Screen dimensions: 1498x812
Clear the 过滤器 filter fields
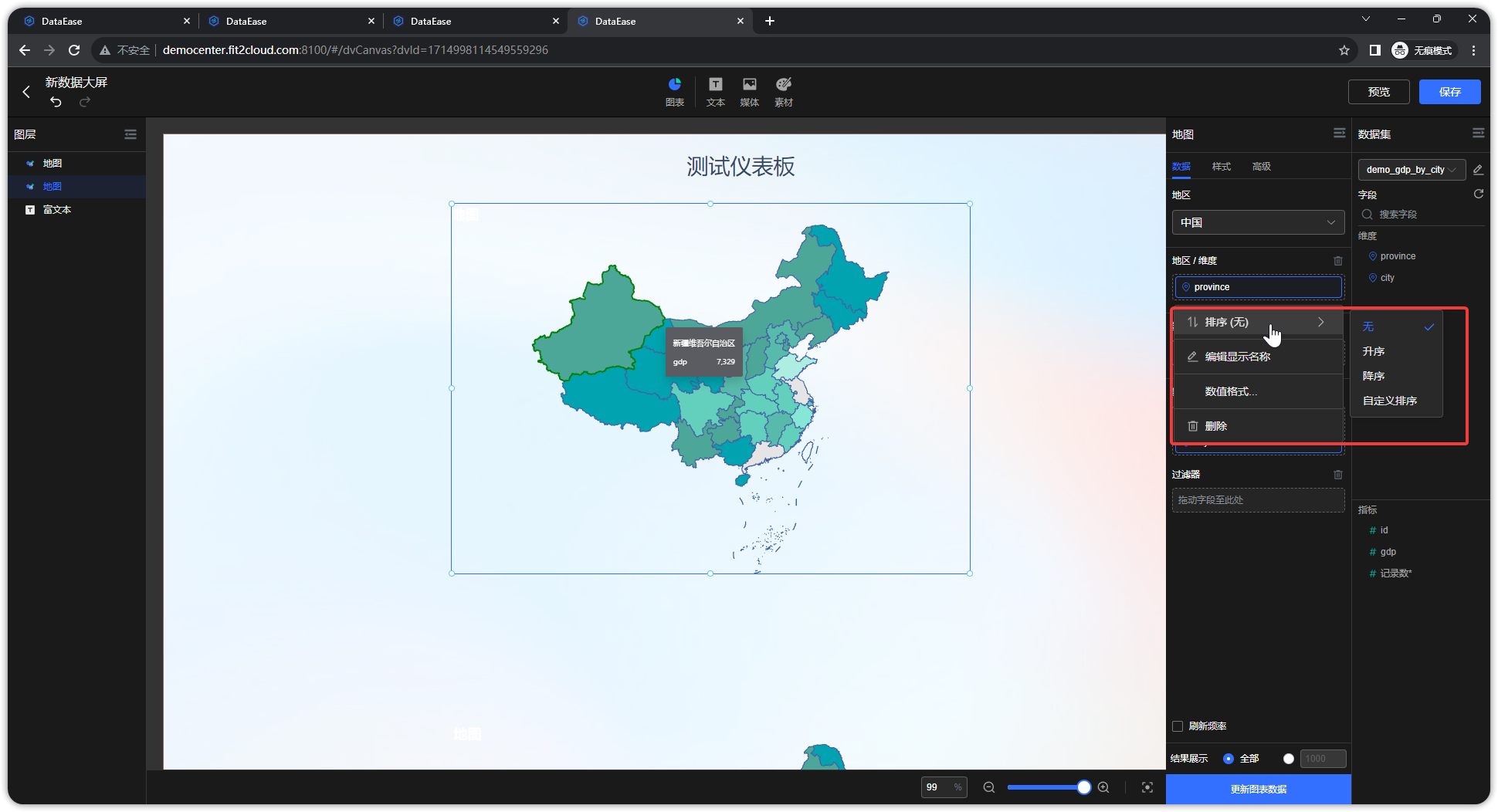1338,475
